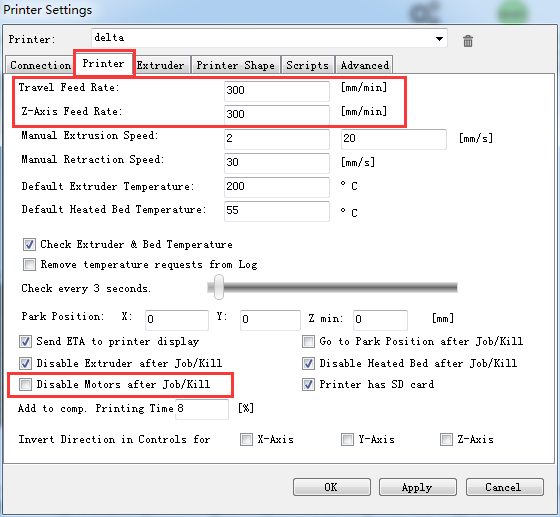This screenshot has width=560, height=517.
Task: Confirm settings with the OK button
Action: click(332, 487)
